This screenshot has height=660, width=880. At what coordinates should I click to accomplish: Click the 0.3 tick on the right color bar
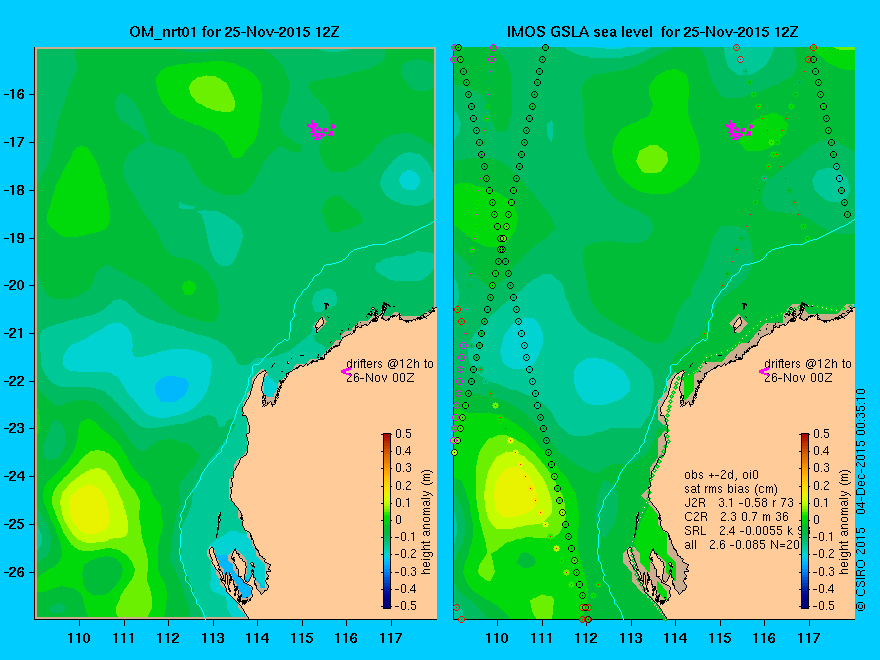(x=821, y=468)
